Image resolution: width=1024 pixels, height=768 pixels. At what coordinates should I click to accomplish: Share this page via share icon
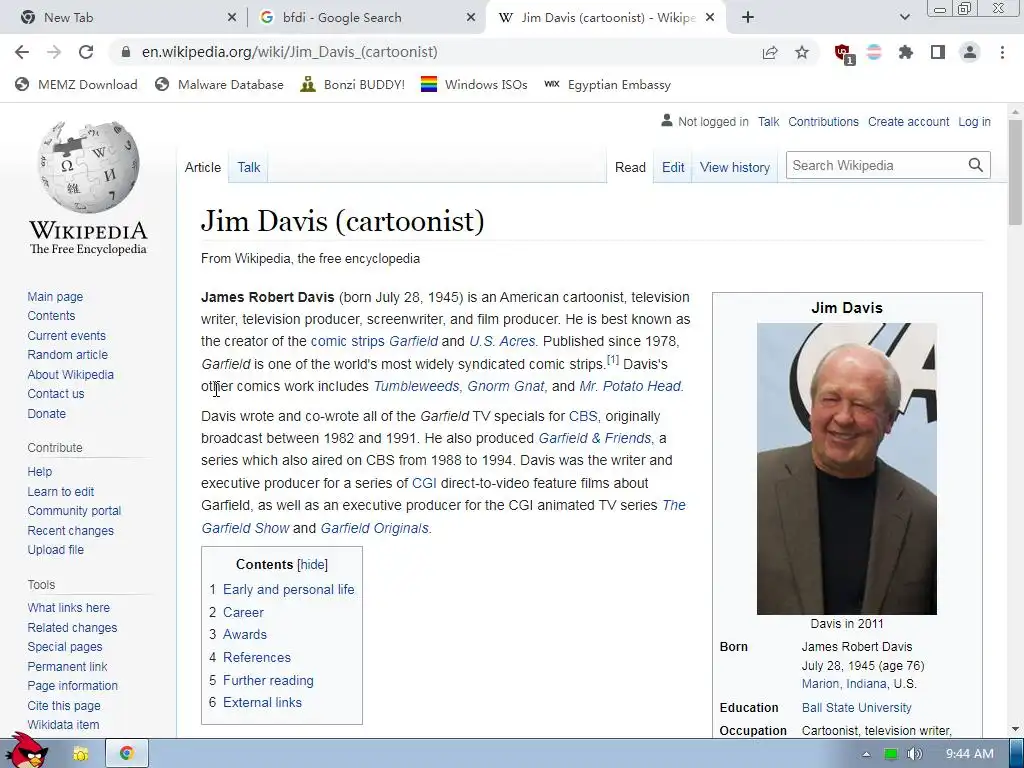pyautogui.click(x=770, y=52)
